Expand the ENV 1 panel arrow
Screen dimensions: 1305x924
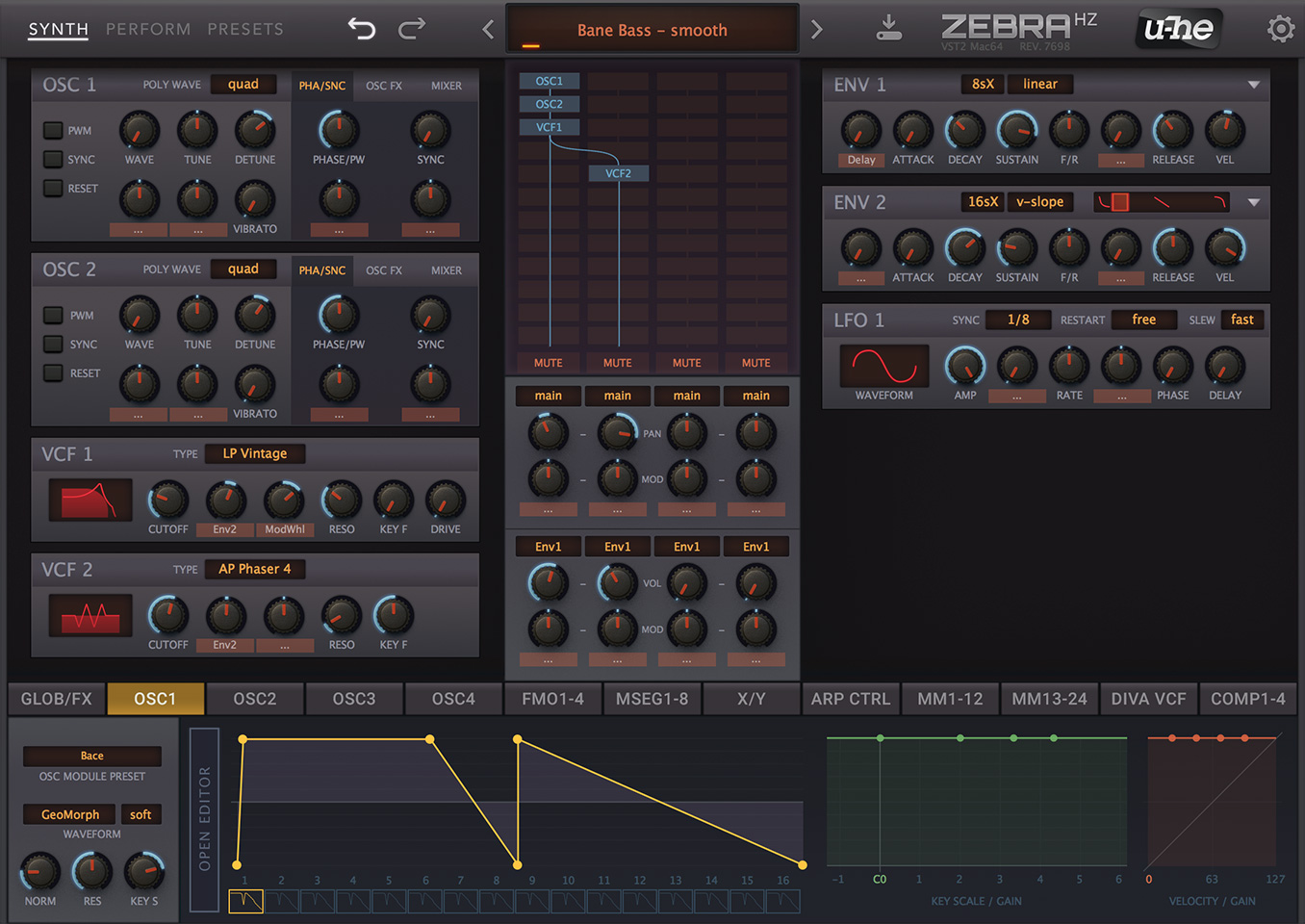(1253, 85)
